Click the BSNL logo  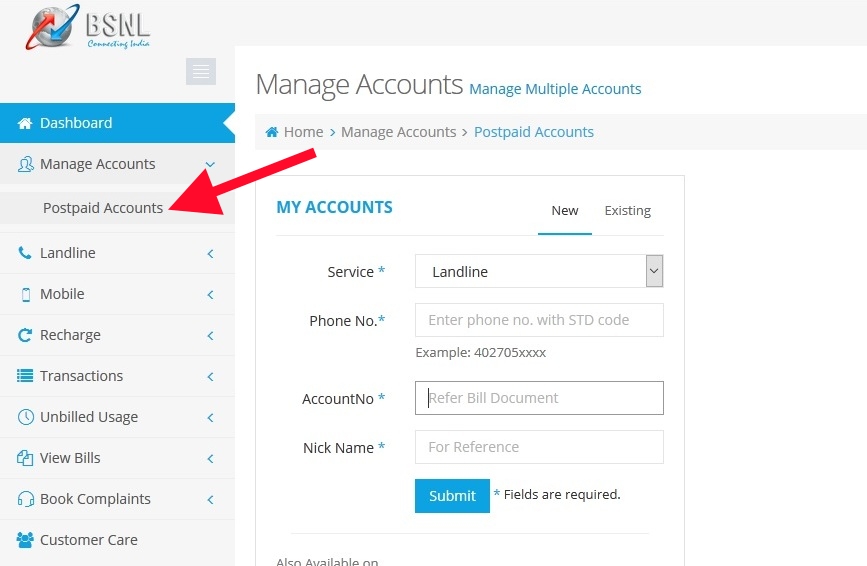pyautogui.click(x=88, y=27)
